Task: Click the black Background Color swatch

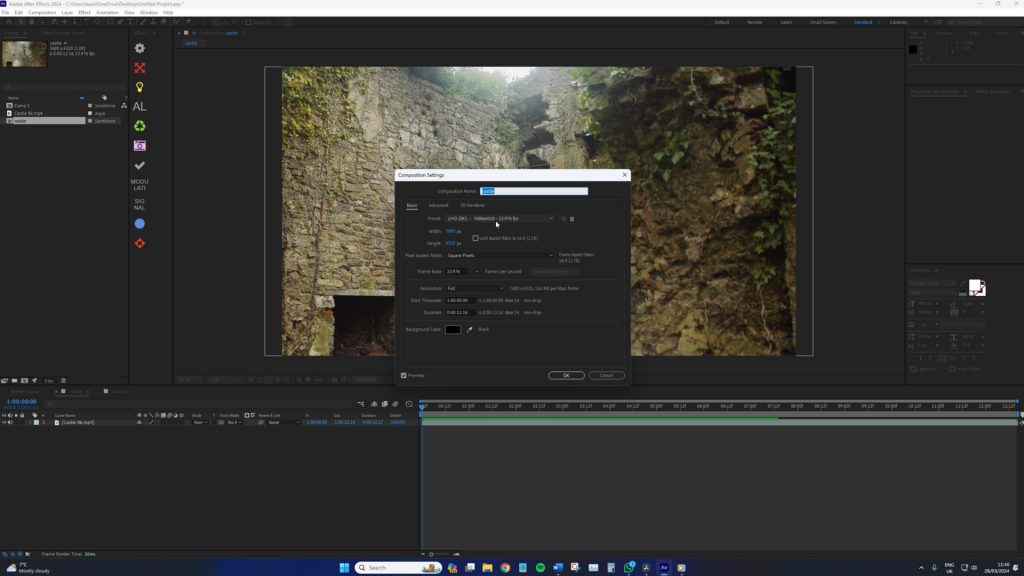Action: click(x=453, y=330)
